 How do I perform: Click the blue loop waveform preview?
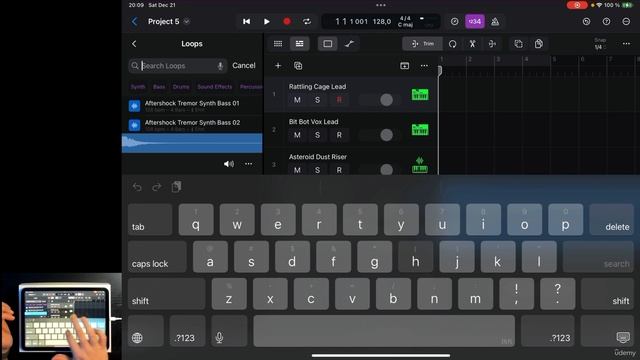pyautogui.click(x=192, y=143)
